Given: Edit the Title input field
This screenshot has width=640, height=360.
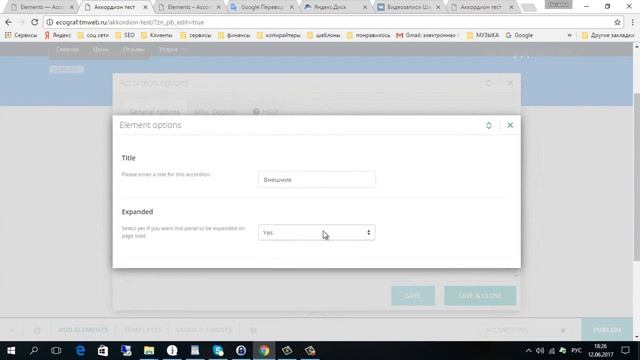Looking at the screenshot, I should (x=317, y=180).
